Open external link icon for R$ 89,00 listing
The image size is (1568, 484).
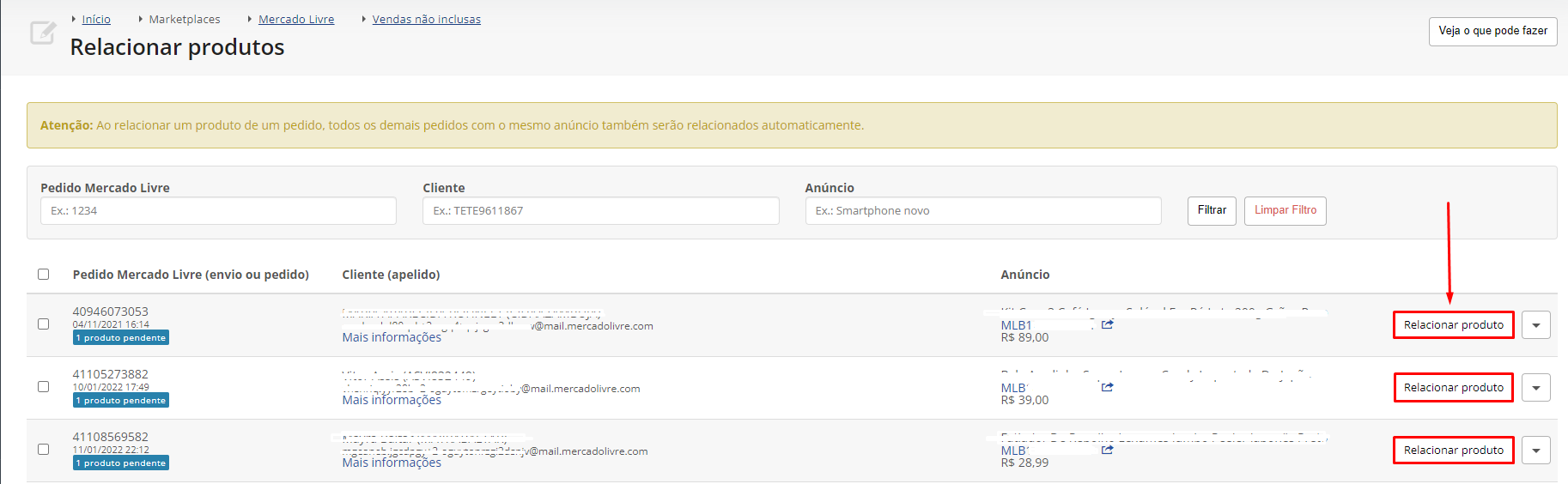(x=1108, y=324)
